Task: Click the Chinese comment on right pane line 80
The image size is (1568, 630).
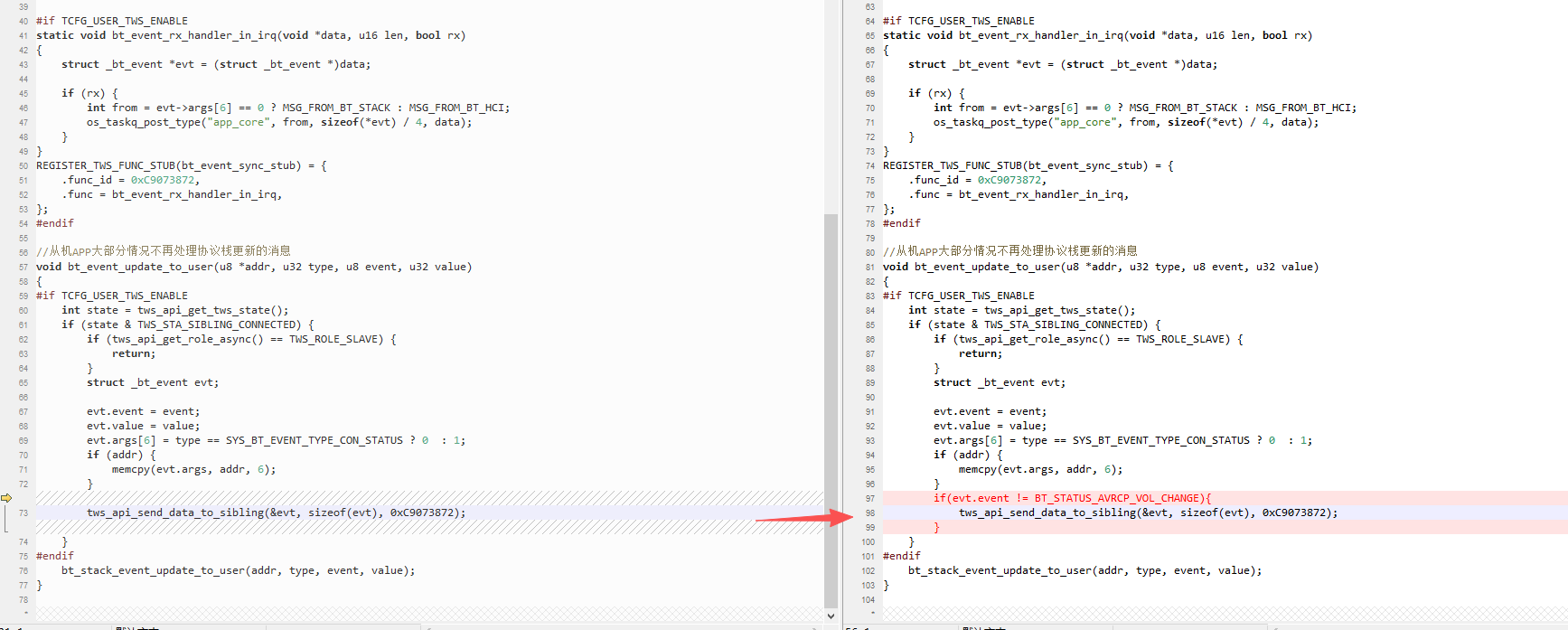Action: tap(1010, 251)
